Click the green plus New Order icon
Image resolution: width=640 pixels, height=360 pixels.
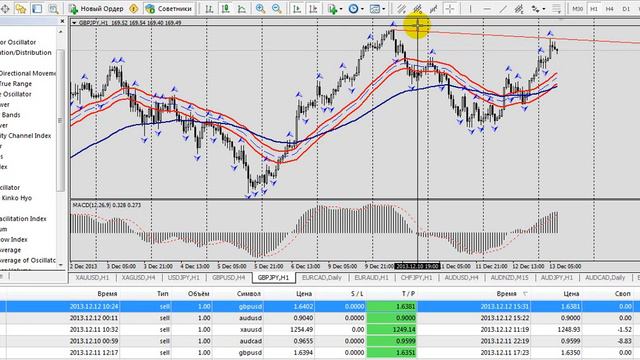click(73, 9)
